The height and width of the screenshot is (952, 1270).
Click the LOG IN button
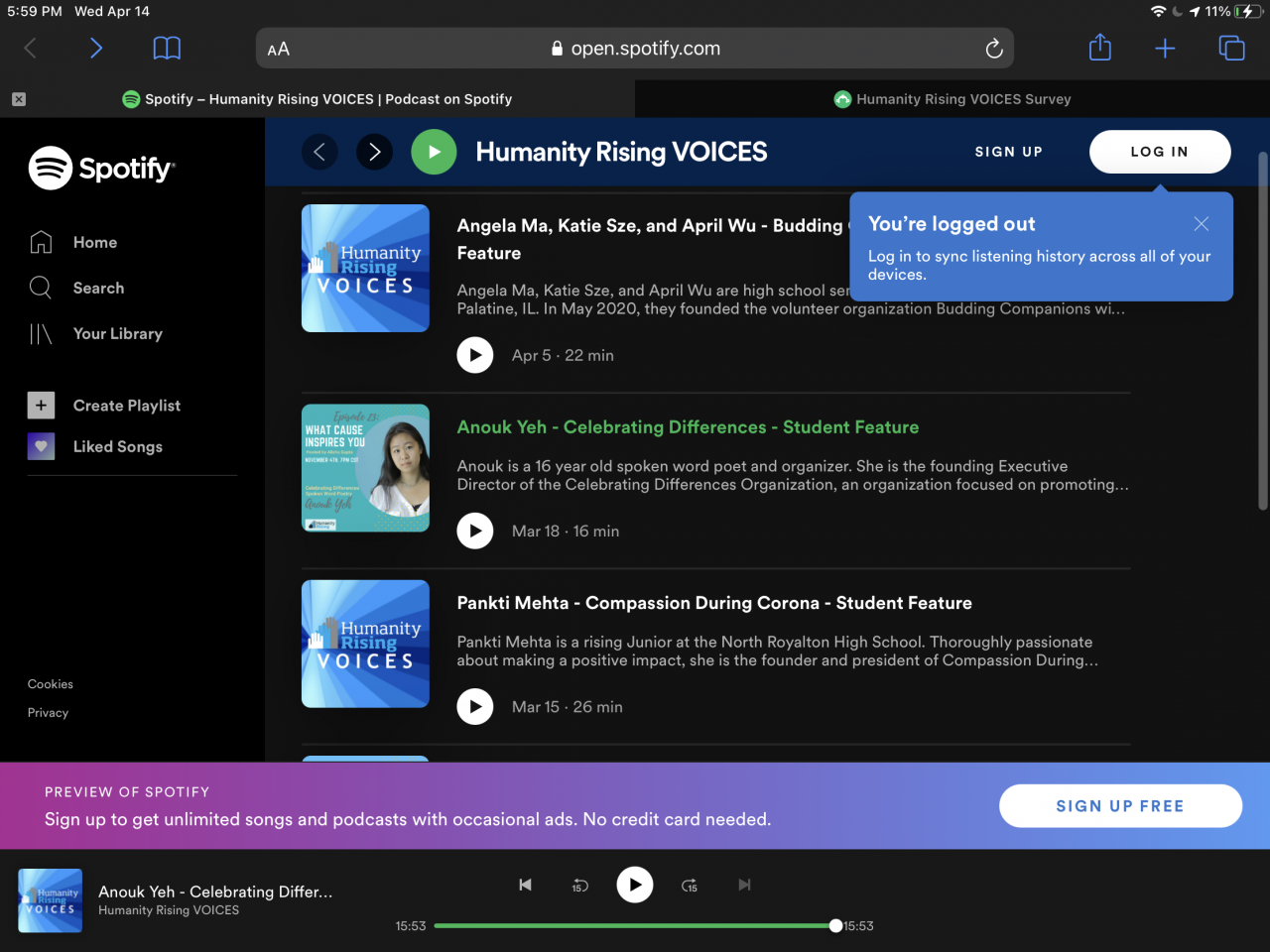click(x=1160, y=152)
